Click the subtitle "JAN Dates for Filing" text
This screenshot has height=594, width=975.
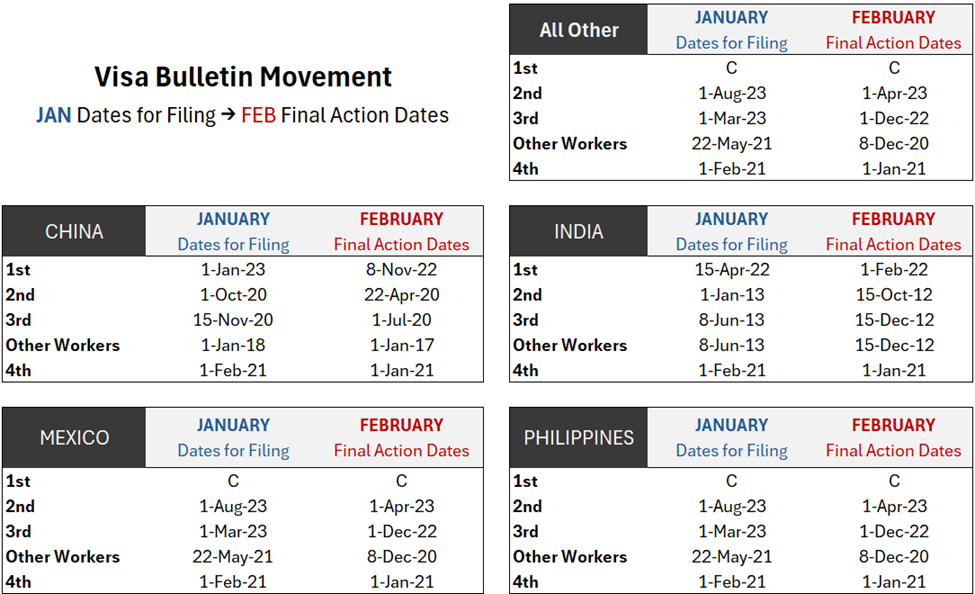126,115
